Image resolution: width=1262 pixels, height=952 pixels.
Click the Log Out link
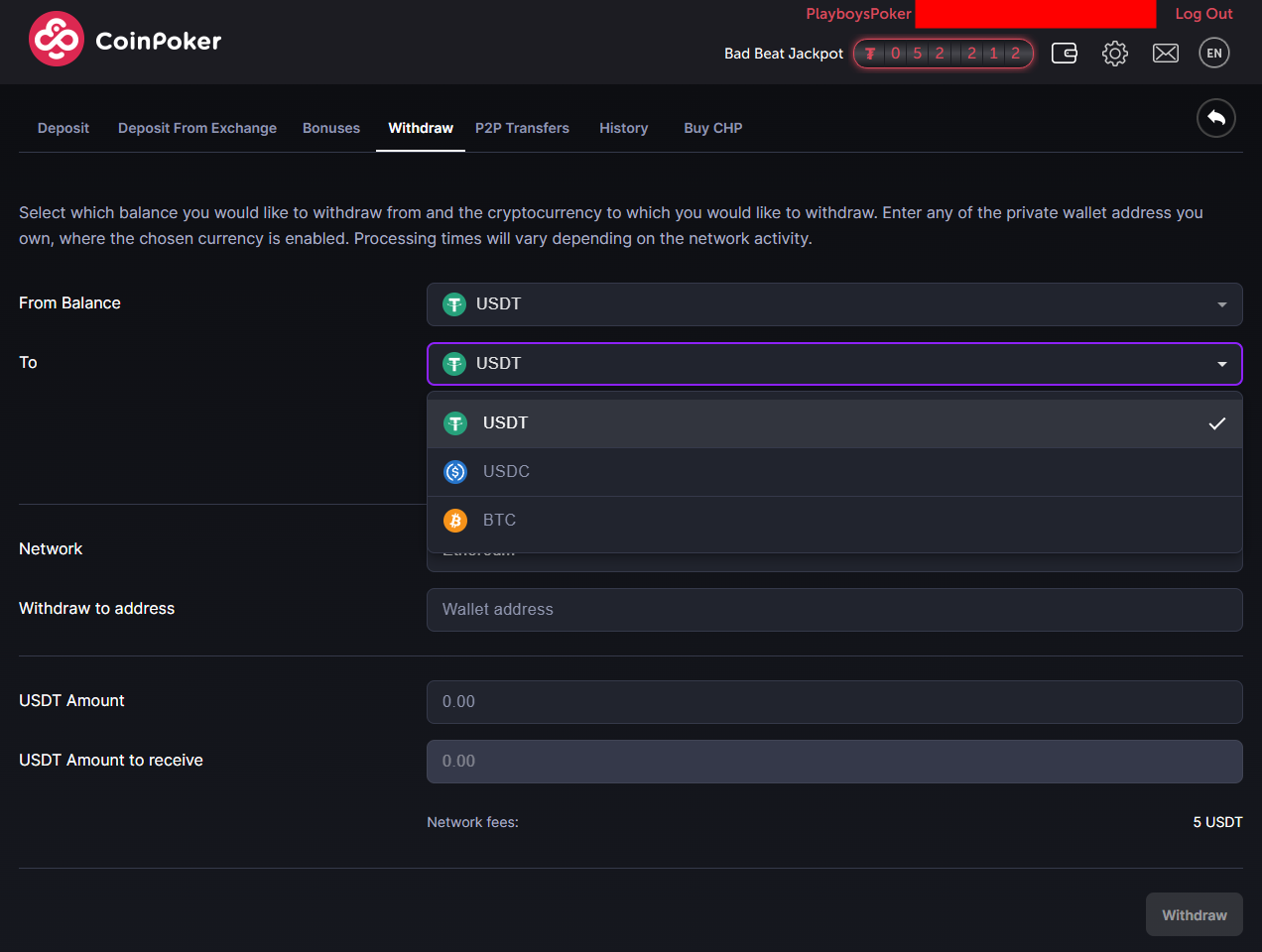coord(1203,14)
